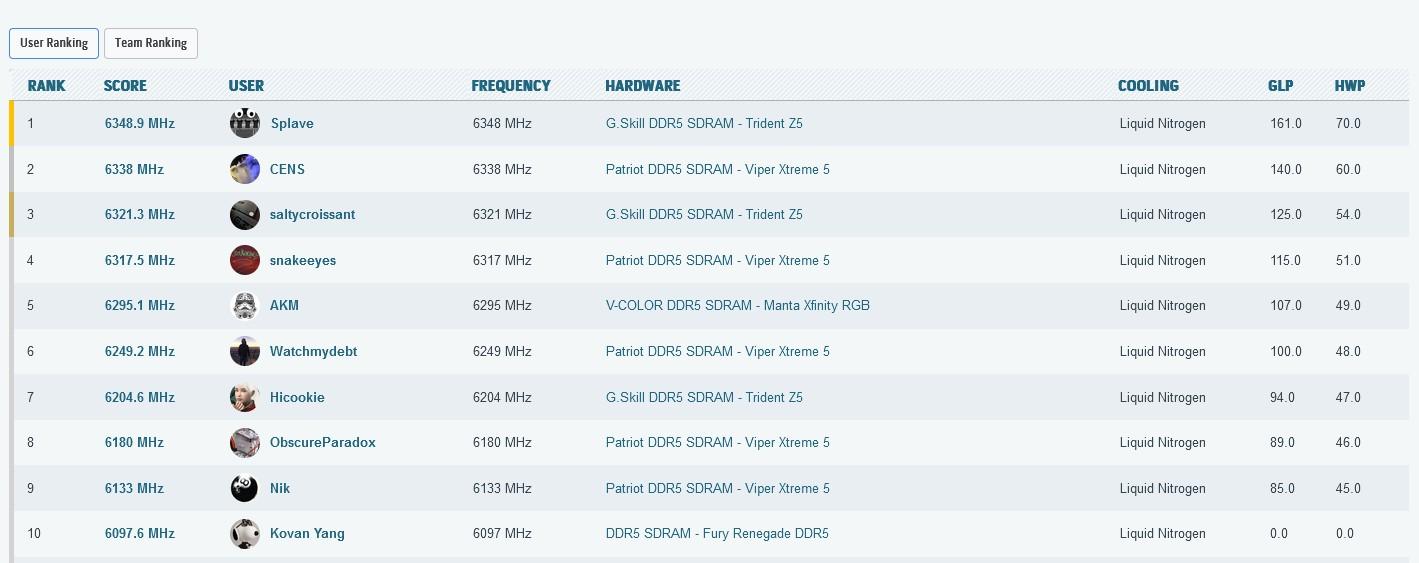Click the RANK column header
This screenshot has width=1419, height=563.
coord(46,86)
